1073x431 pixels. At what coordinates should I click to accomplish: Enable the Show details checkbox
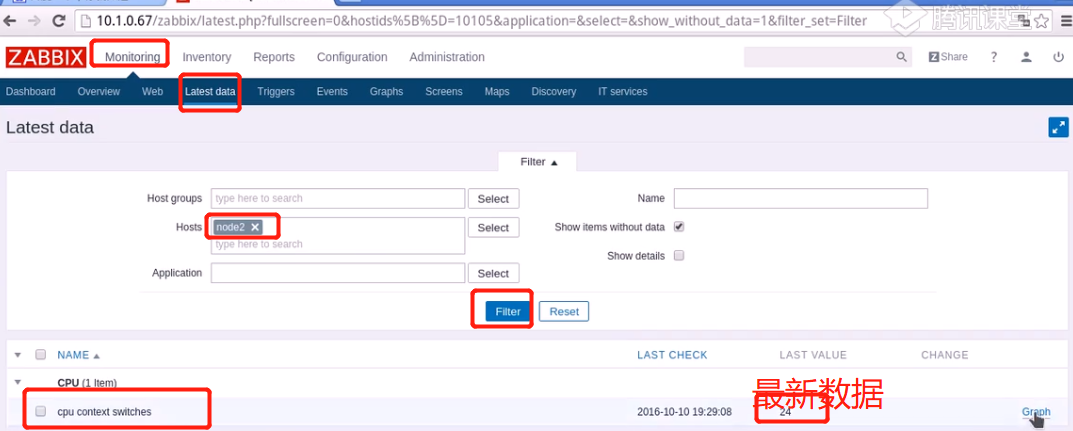click(x=680, y=256)
